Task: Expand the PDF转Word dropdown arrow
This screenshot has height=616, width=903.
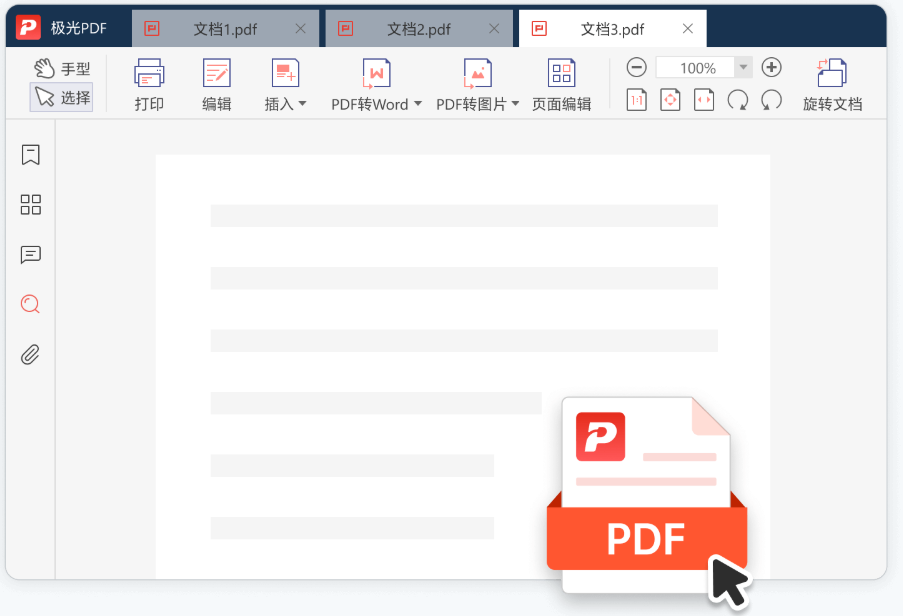Action: pos(418,104)
